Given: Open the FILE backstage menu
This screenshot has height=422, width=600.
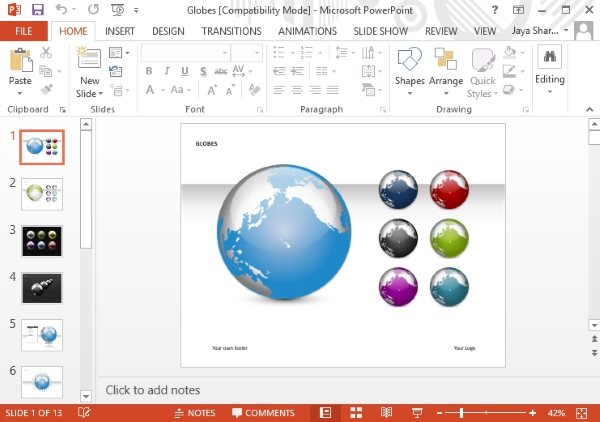Looking at the screenshot, I should (x=24, y=31).
